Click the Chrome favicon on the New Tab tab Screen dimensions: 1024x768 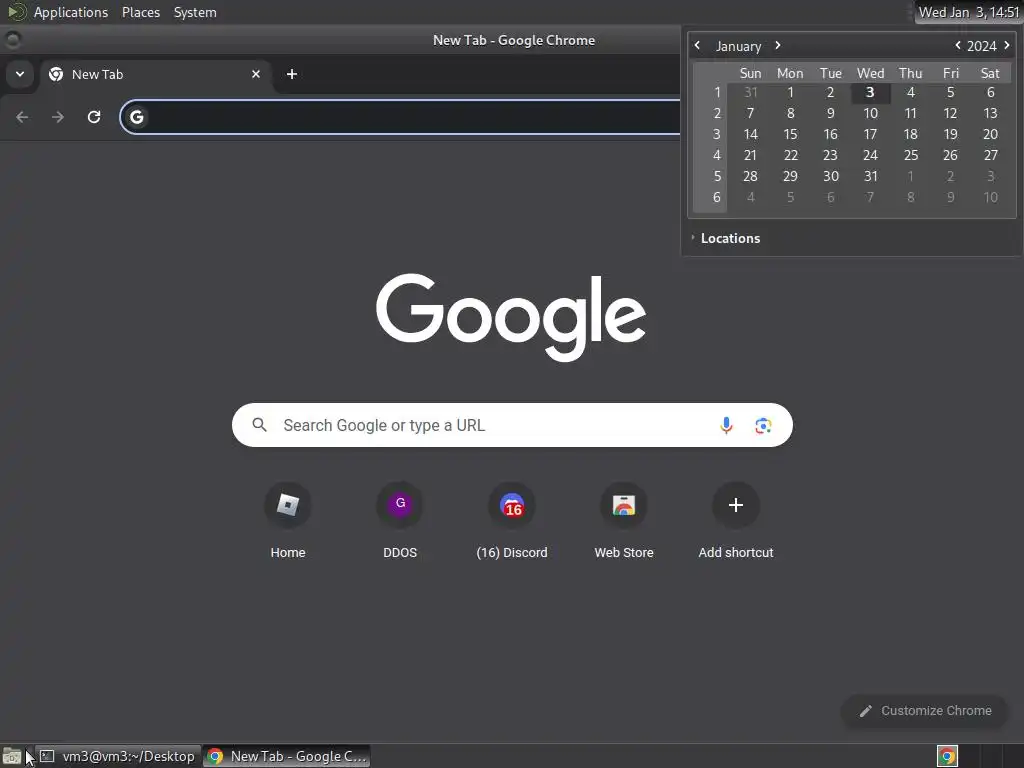[x=56, y=74]
